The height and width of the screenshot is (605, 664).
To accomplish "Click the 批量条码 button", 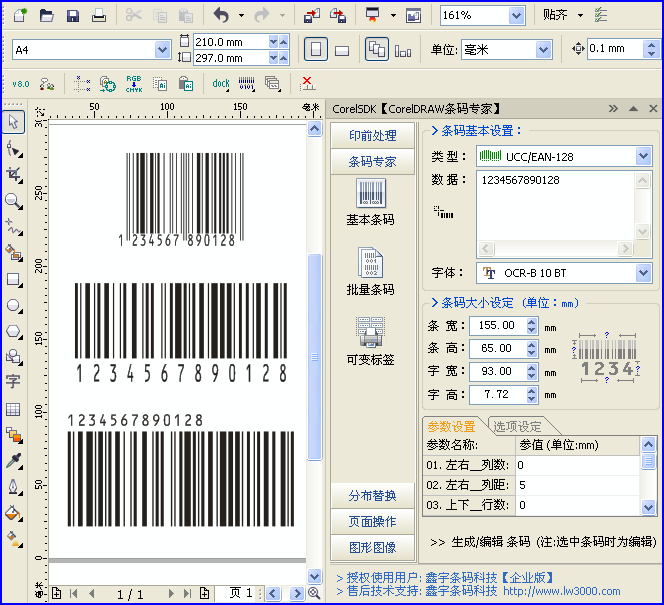I will pyautogui.click(x=371, y=272).
